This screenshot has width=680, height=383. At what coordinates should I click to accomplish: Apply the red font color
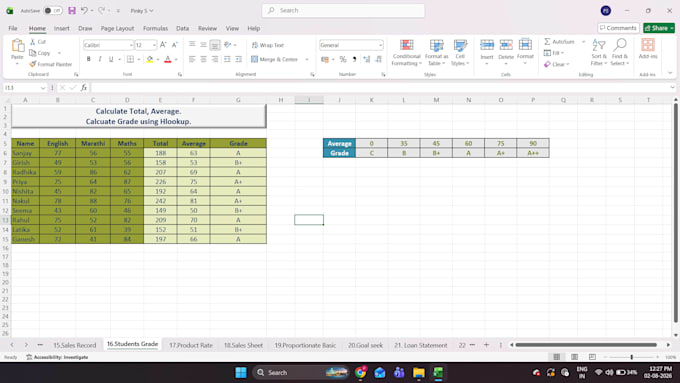[x=167, y=59]
